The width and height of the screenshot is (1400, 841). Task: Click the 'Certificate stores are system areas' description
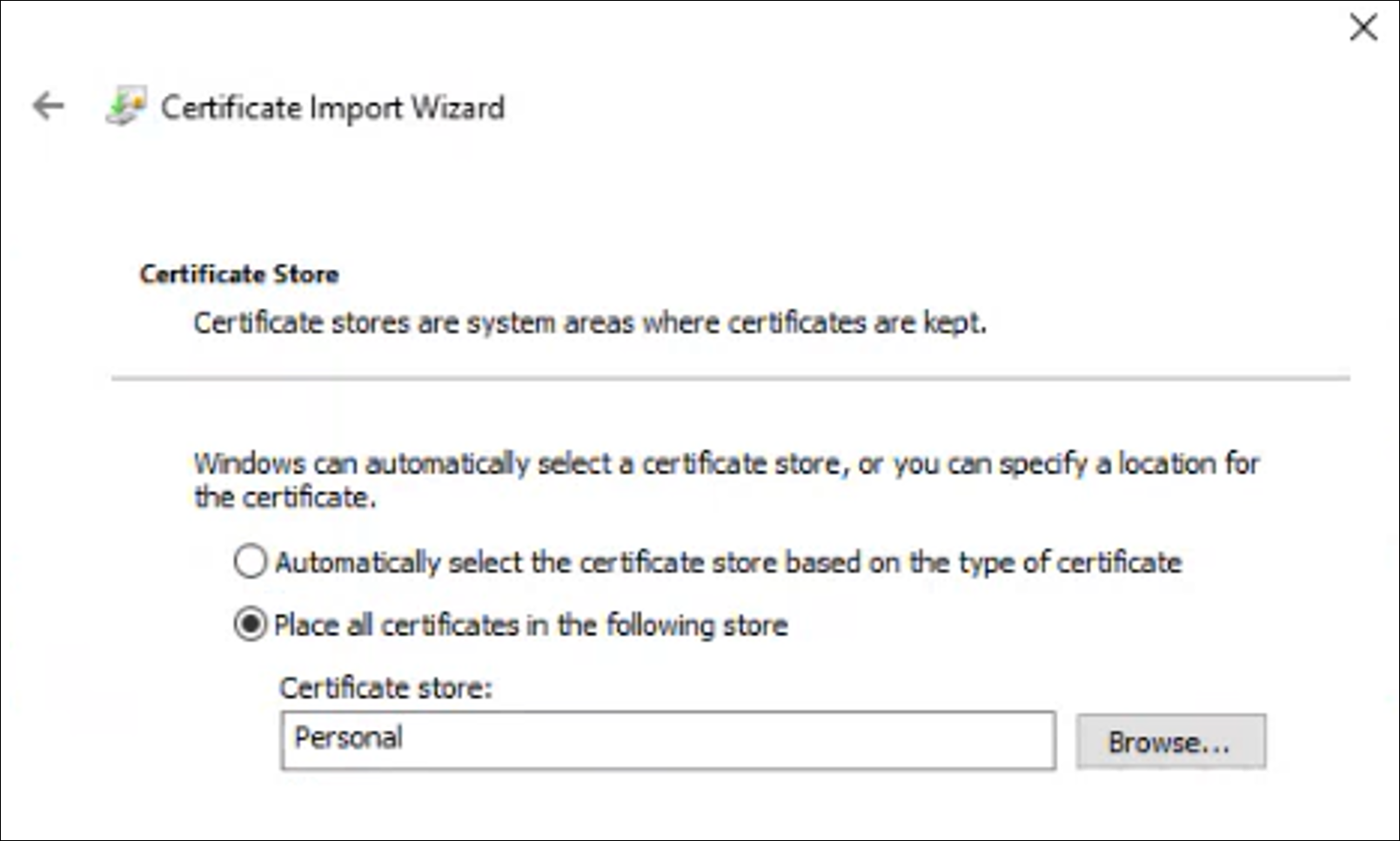tap(589, 323)
